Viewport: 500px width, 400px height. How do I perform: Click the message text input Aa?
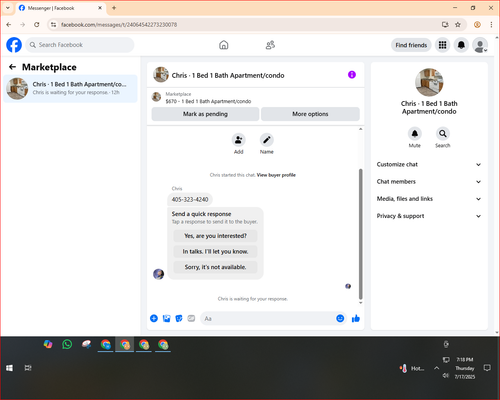268,318
